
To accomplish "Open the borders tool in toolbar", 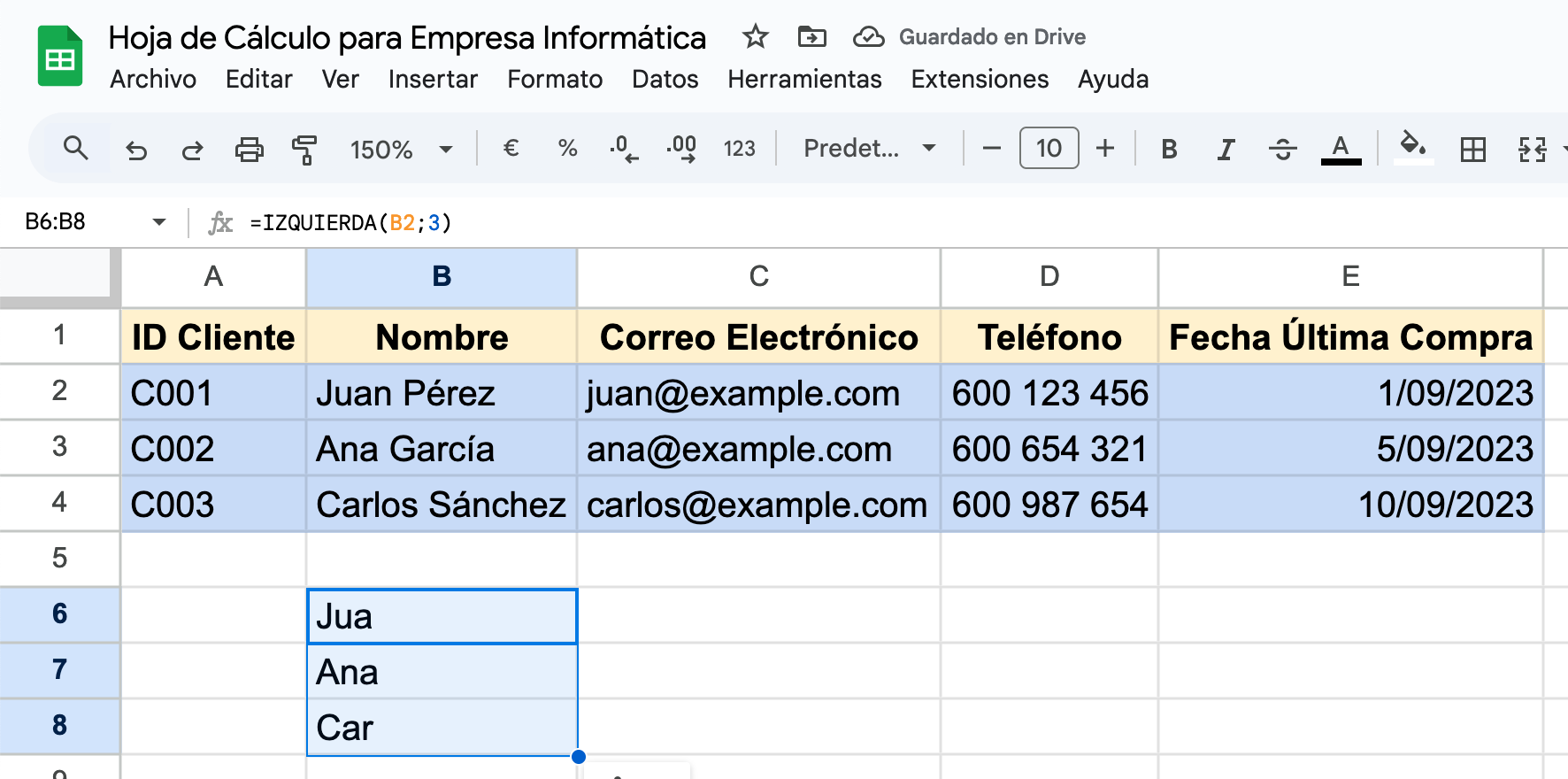I will pyautogui.click(x=1472, y=150).
